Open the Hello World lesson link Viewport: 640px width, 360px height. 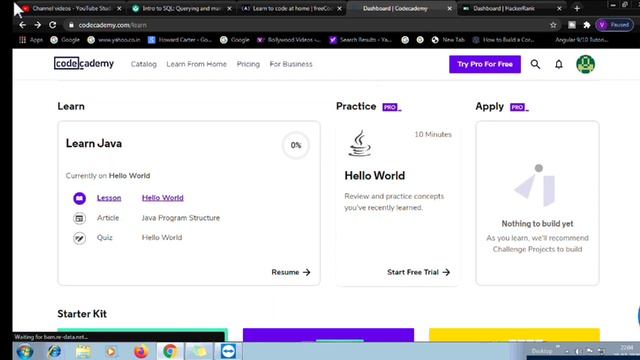click(162, 198)
